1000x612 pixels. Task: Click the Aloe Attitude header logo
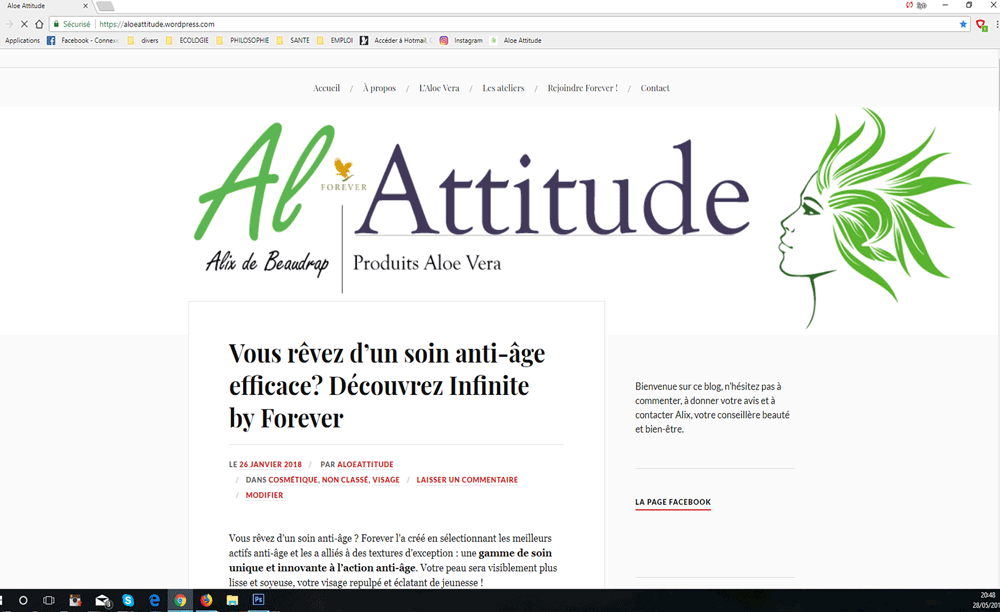(472, 207)
